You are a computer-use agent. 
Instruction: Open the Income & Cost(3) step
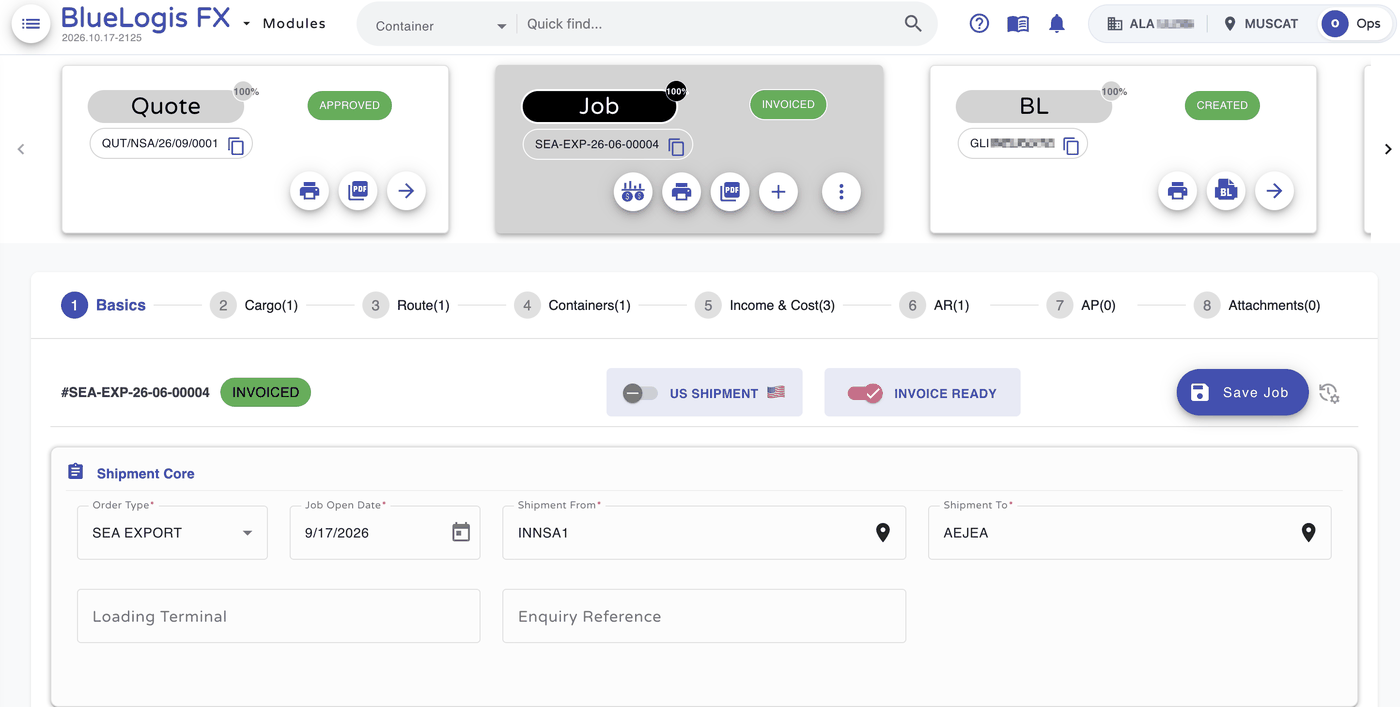pyautogui.click(x=765, y=305)
